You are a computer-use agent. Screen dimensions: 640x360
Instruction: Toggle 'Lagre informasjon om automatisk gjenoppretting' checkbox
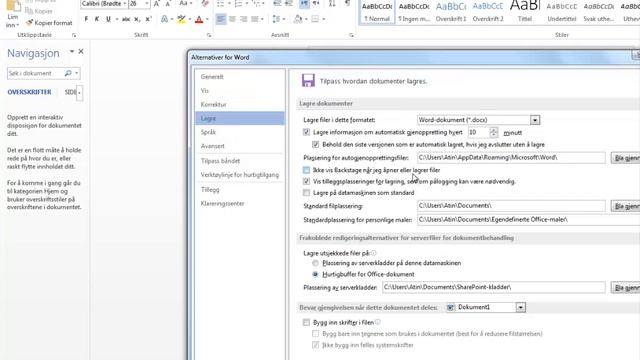306,132
